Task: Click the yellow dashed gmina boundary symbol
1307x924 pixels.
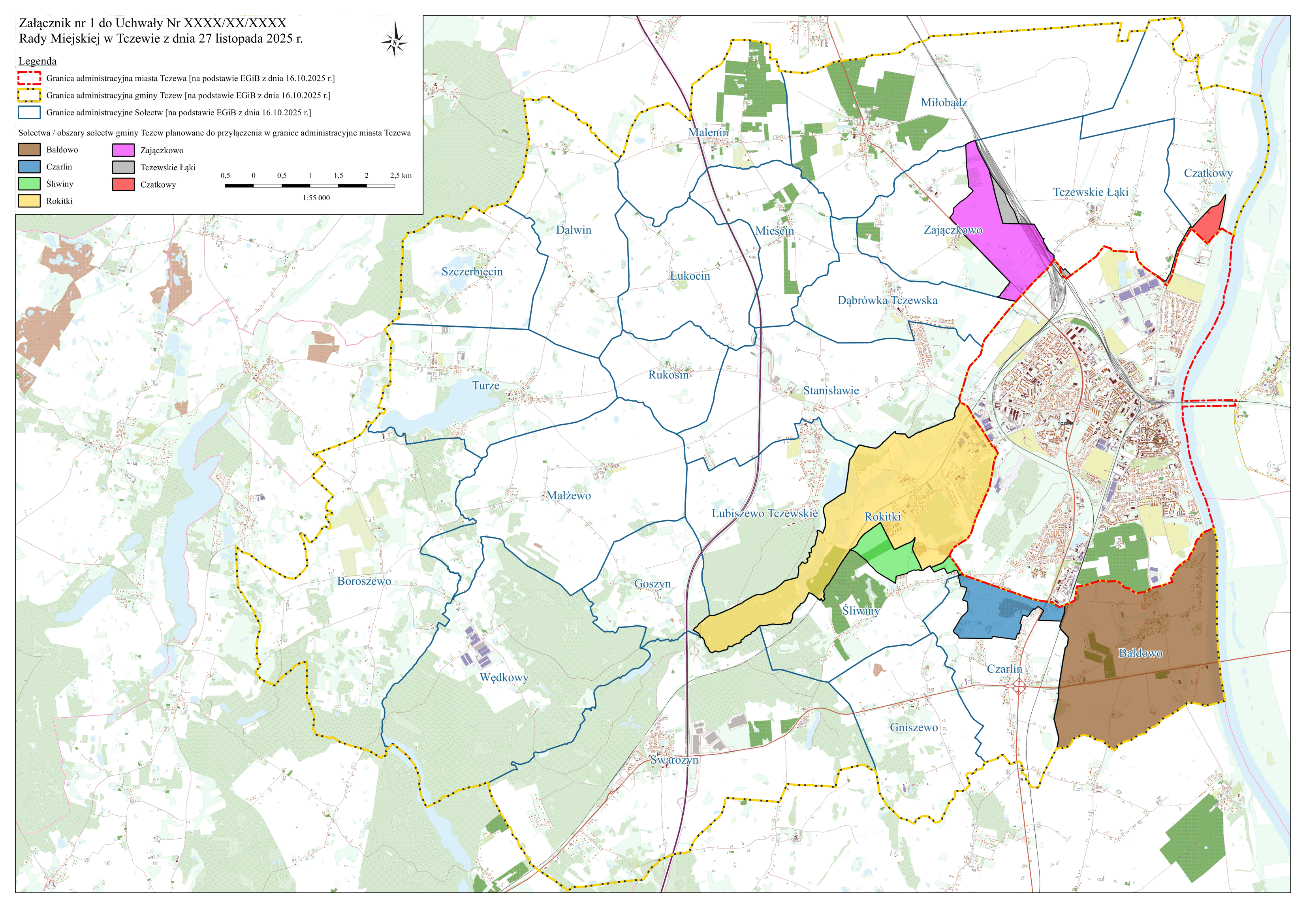Action: tap(29, 95)
